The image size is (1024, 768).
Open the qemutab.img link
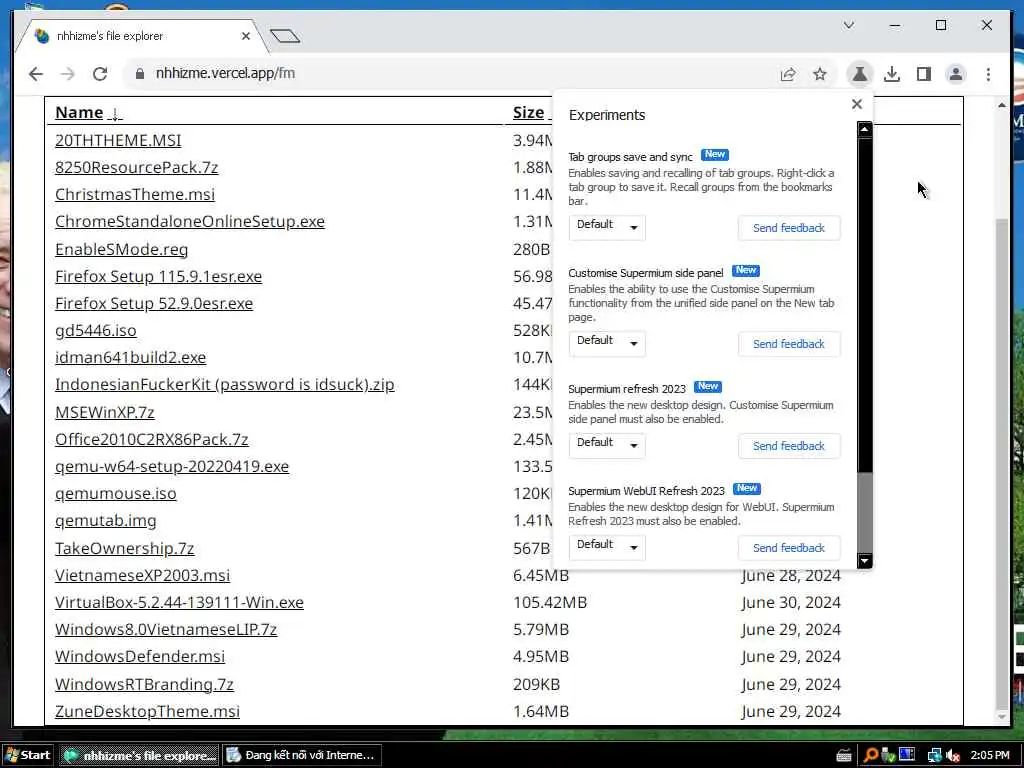[105, 520]
